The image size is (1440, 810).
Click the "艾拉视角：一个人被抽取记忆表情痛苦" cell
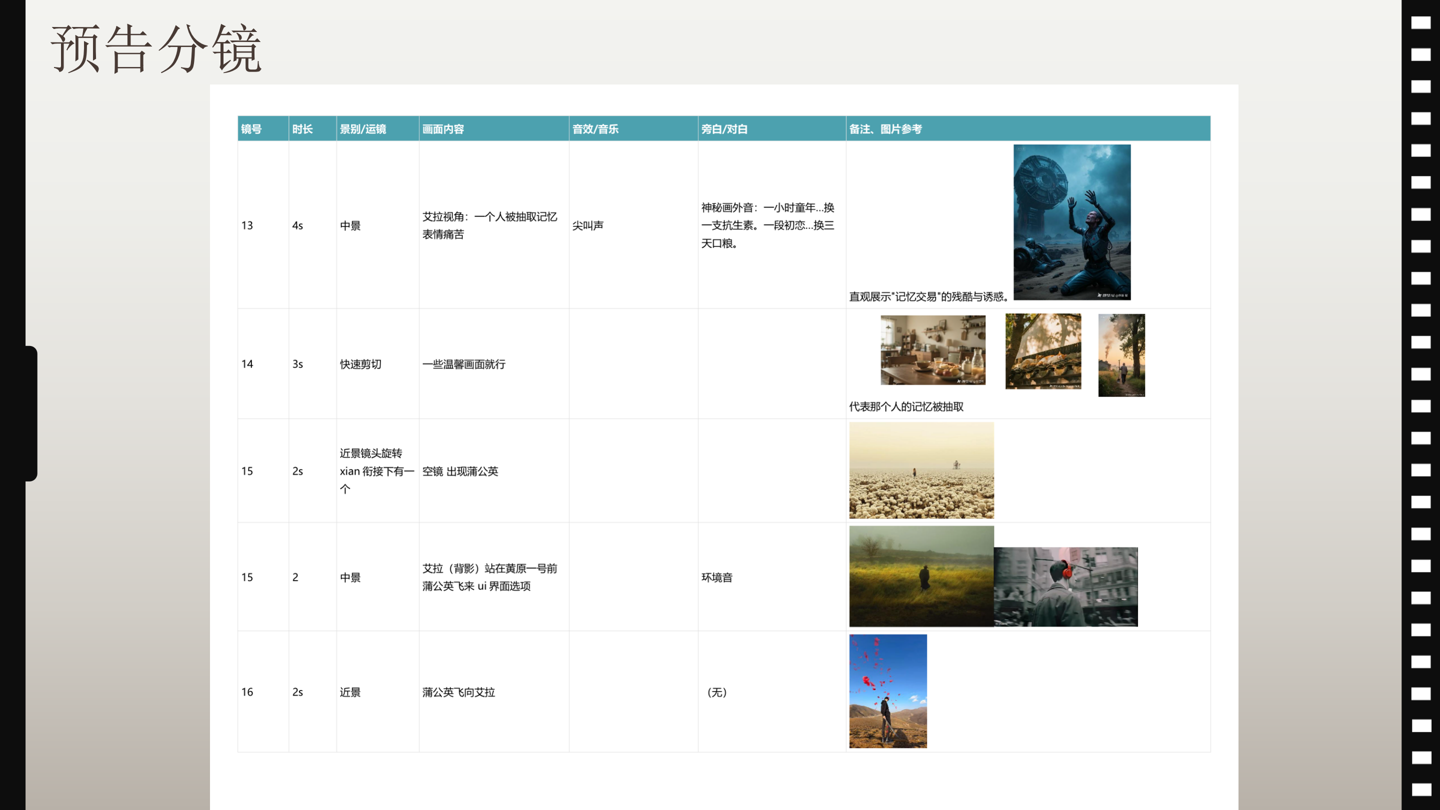[x=494, y=225]
